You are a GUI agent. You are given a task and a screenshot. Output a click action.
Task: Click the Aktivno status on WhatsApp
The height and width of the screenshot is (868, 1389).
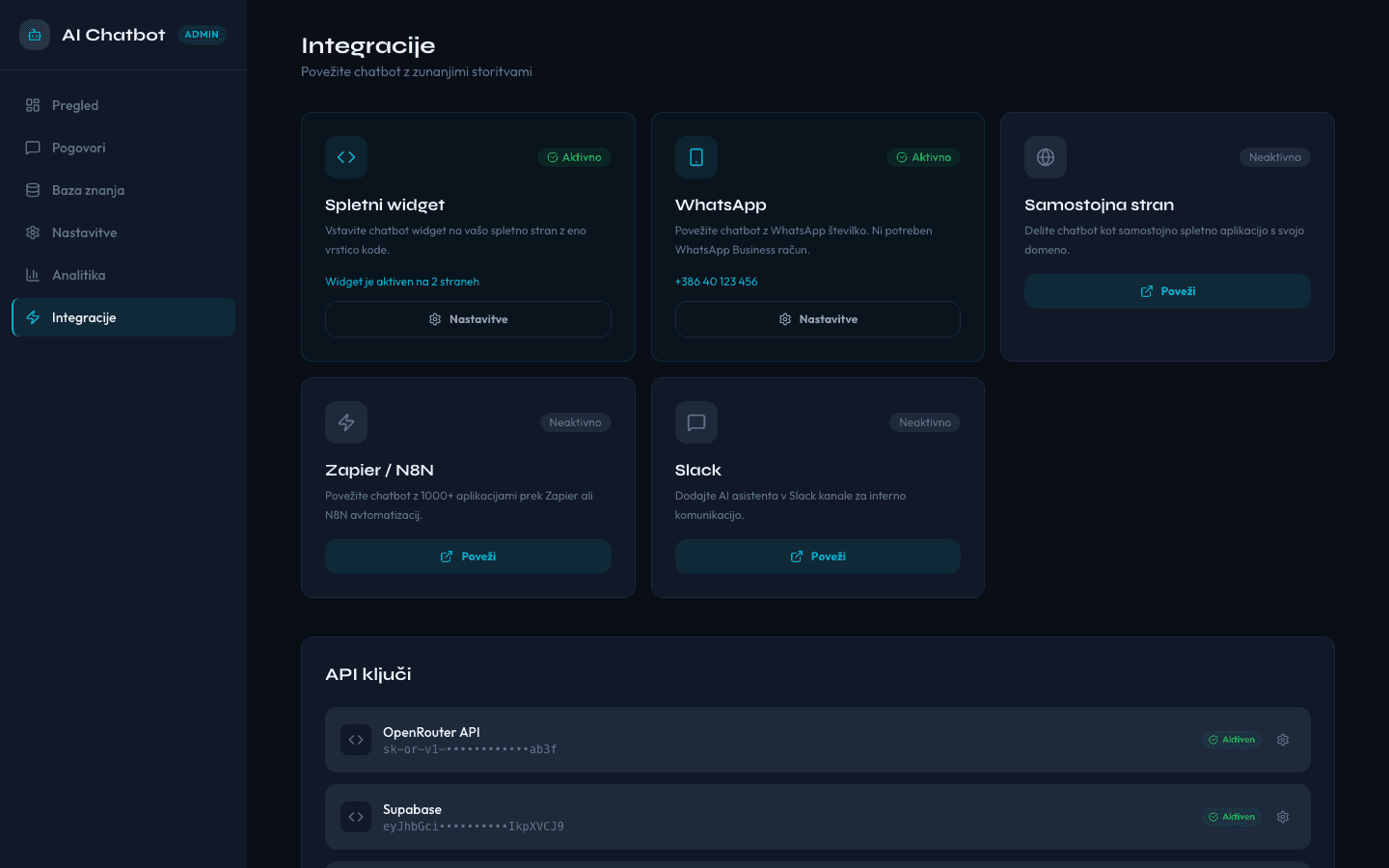tap(924, 157)
